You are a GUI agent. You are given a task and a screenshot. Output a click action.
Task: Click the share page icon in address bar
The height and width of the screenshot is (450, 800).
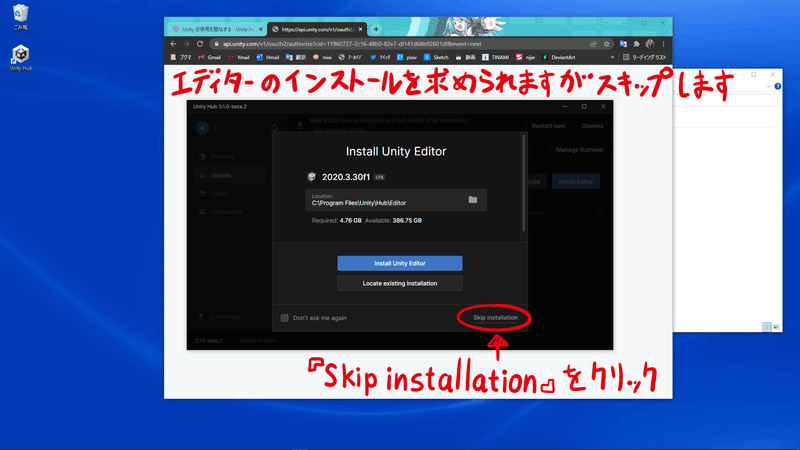coord(593,44)
